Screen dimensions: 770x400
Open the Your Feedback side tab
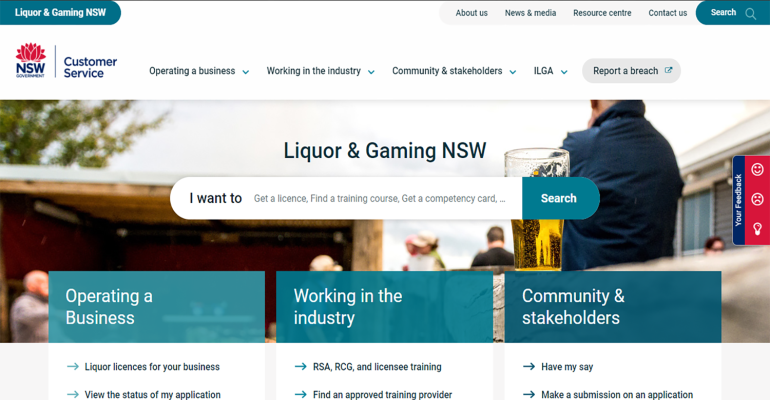coord(738,200)
